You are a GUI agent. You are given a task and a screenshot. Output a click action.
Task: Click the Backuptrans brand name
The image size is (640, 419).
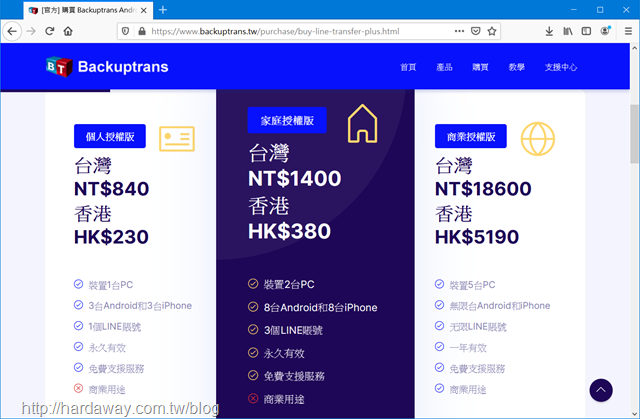123,67
